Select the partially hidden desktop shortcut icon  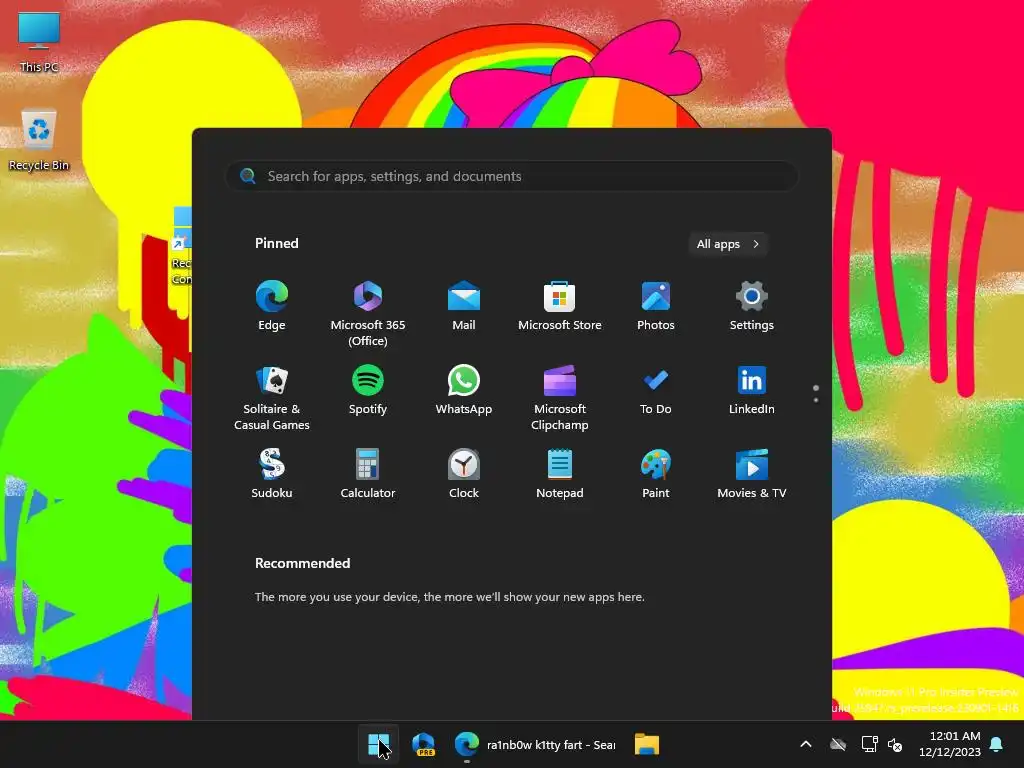[x=182, y=247]
